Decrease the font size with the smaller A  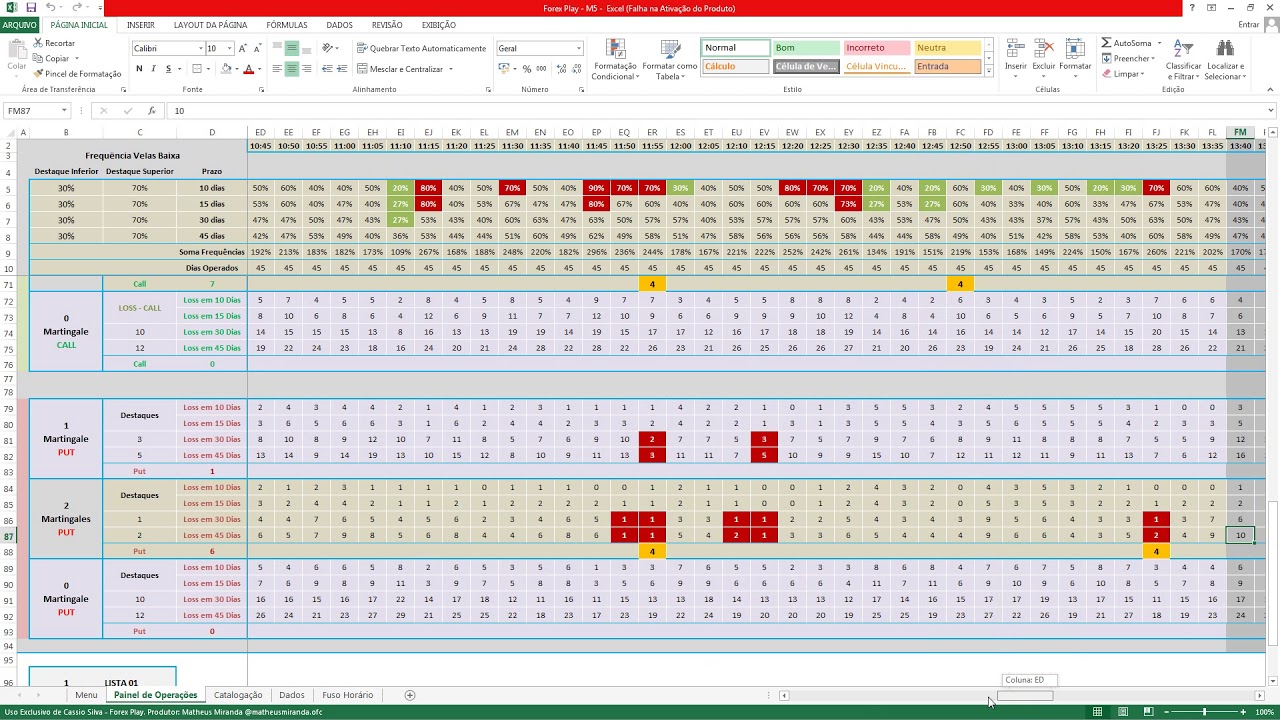pyautogui.click(x=257, y=48)
